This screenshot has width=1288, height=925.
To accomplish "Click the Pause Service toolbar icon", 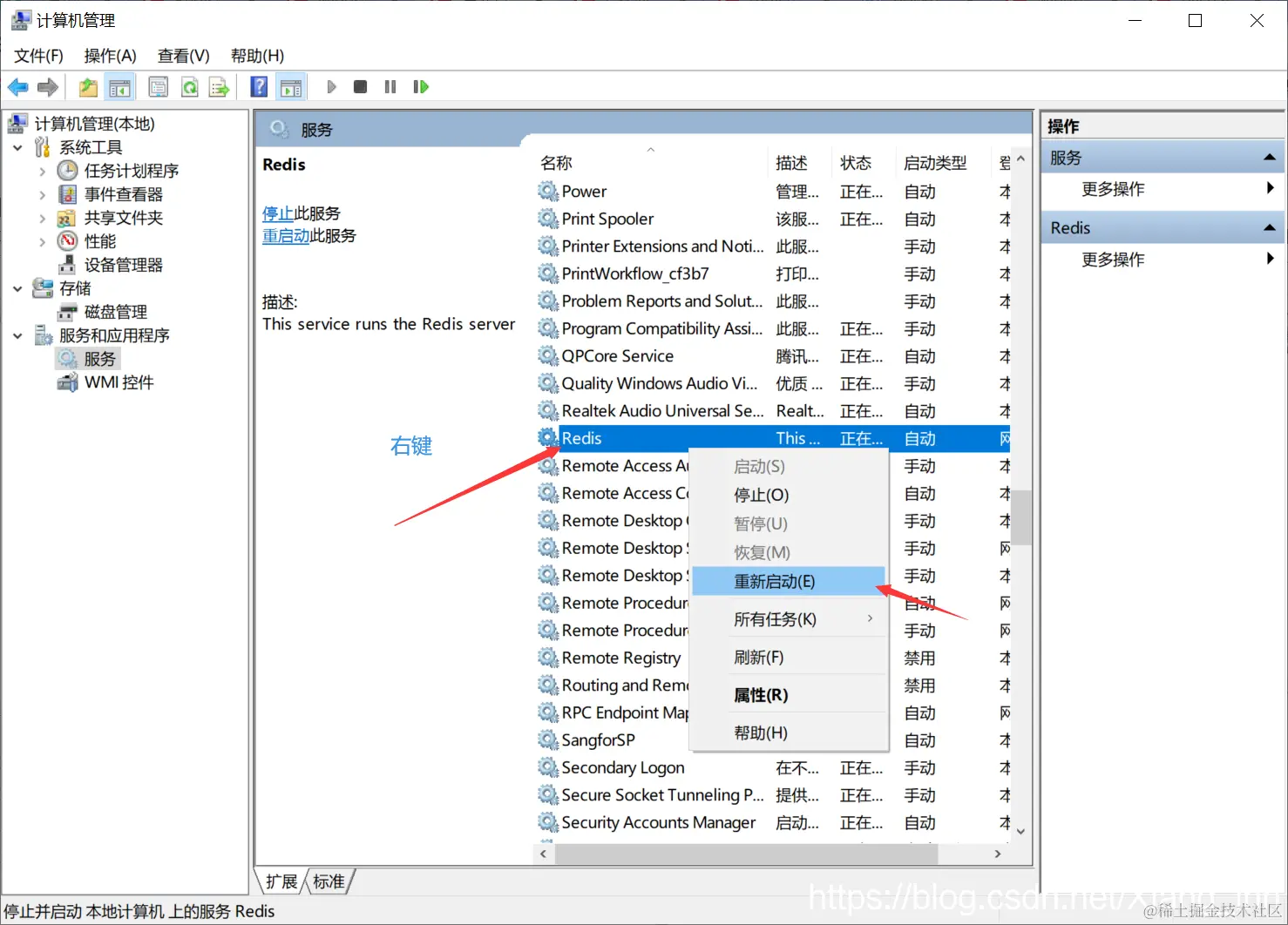I will pos(390,87).
